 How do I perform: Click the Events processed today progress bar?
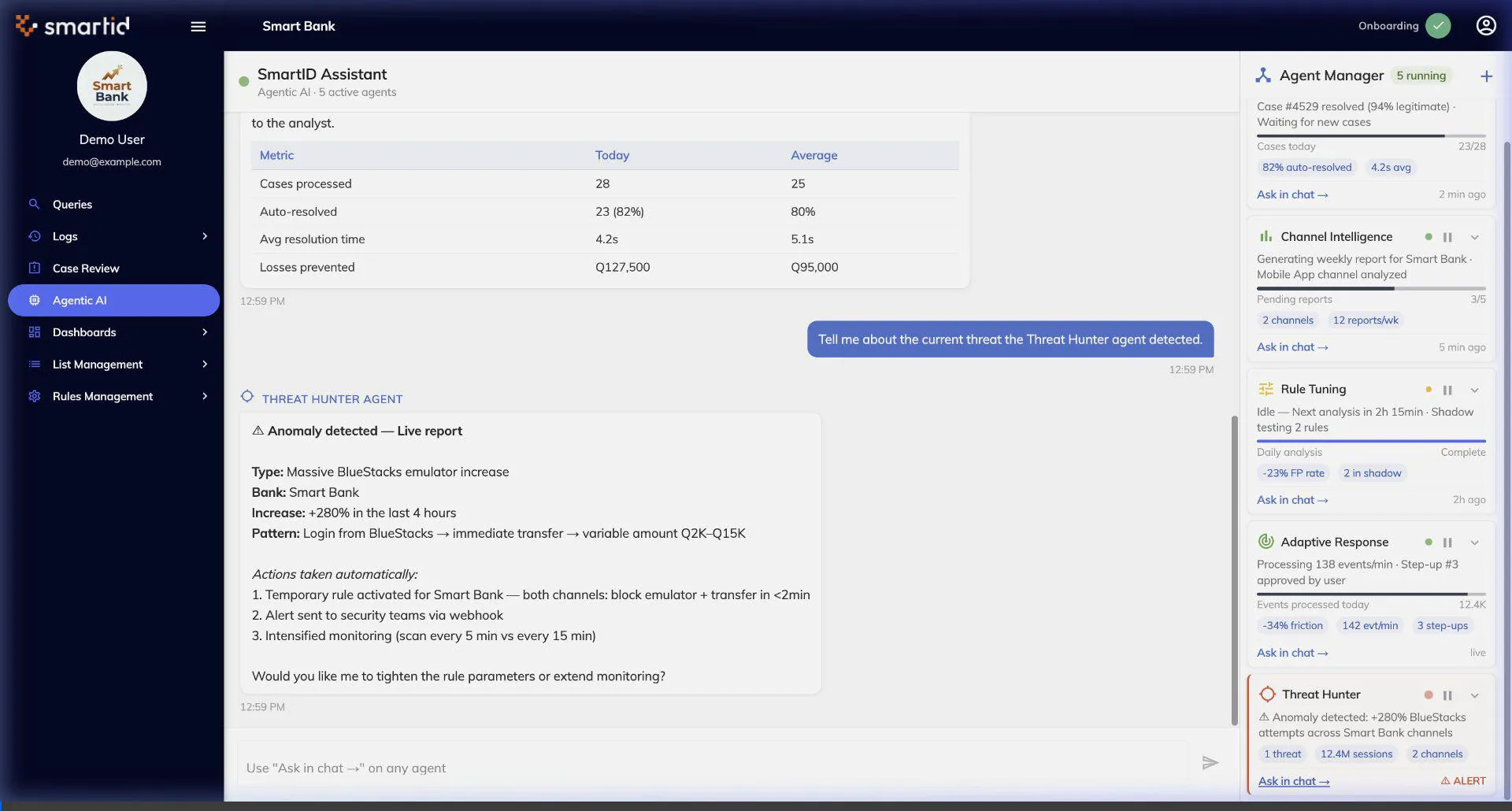click(x=1371, y=594)
